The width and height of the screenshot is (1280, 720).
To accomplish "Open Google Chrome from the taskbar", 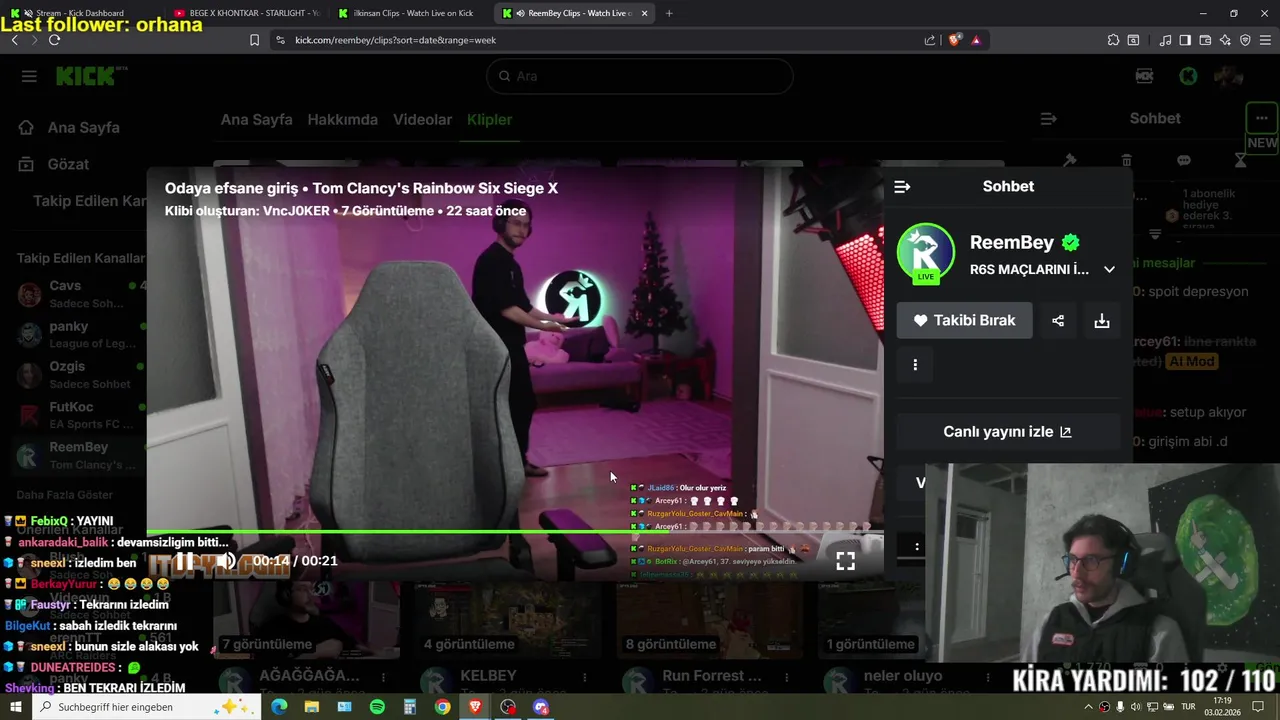I will click(x=442, y=707).
